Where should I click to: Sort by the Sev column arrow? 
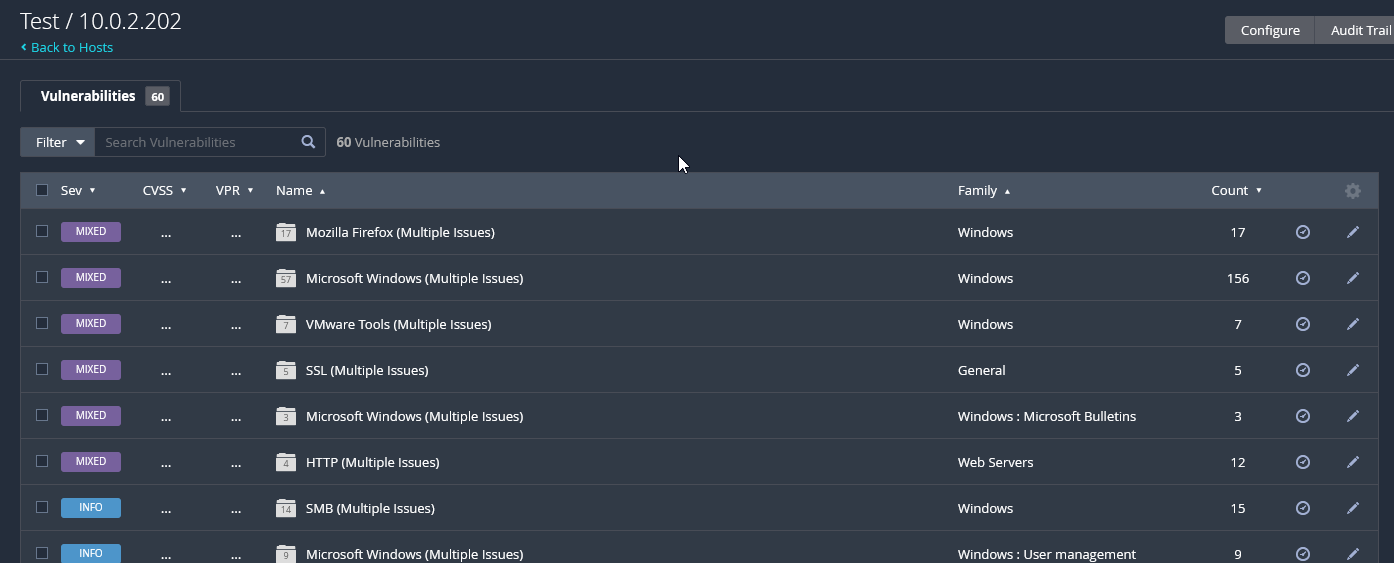pos(92,190)
